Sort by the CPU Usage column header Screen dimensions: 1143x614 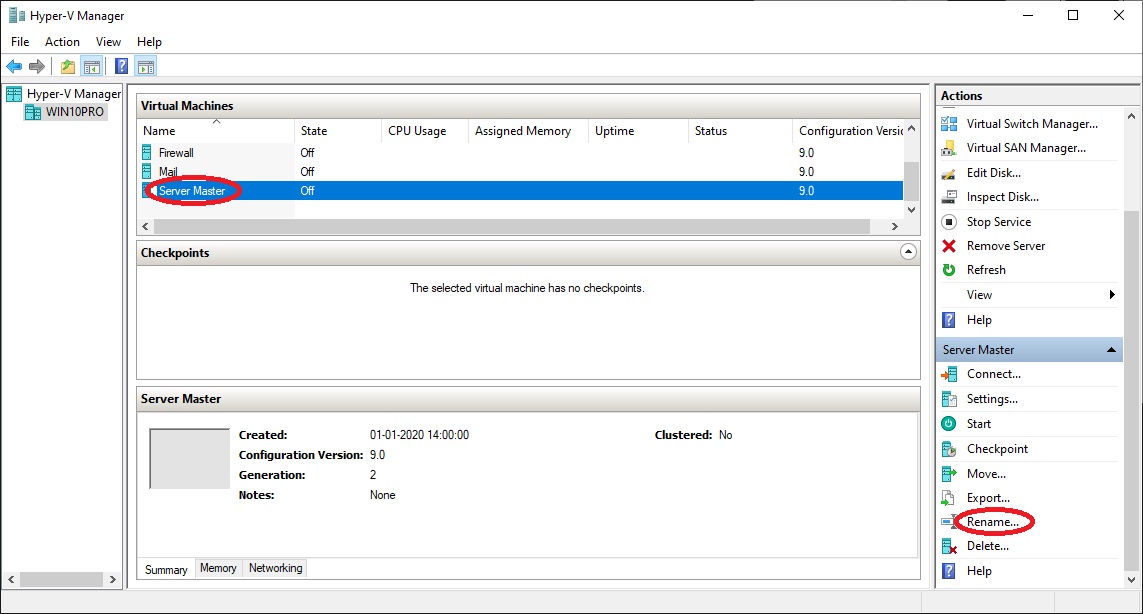424,131
